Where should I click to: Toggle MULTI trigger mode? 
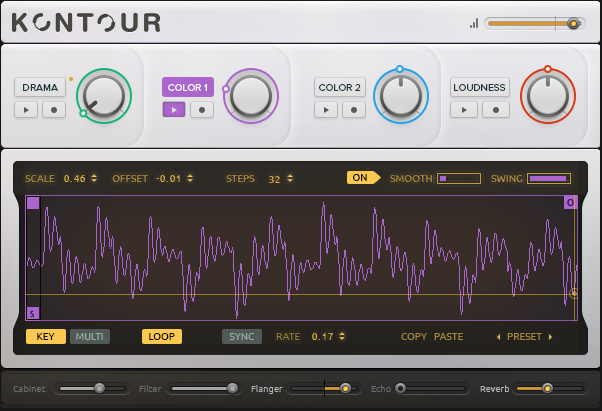pos(90,337)
